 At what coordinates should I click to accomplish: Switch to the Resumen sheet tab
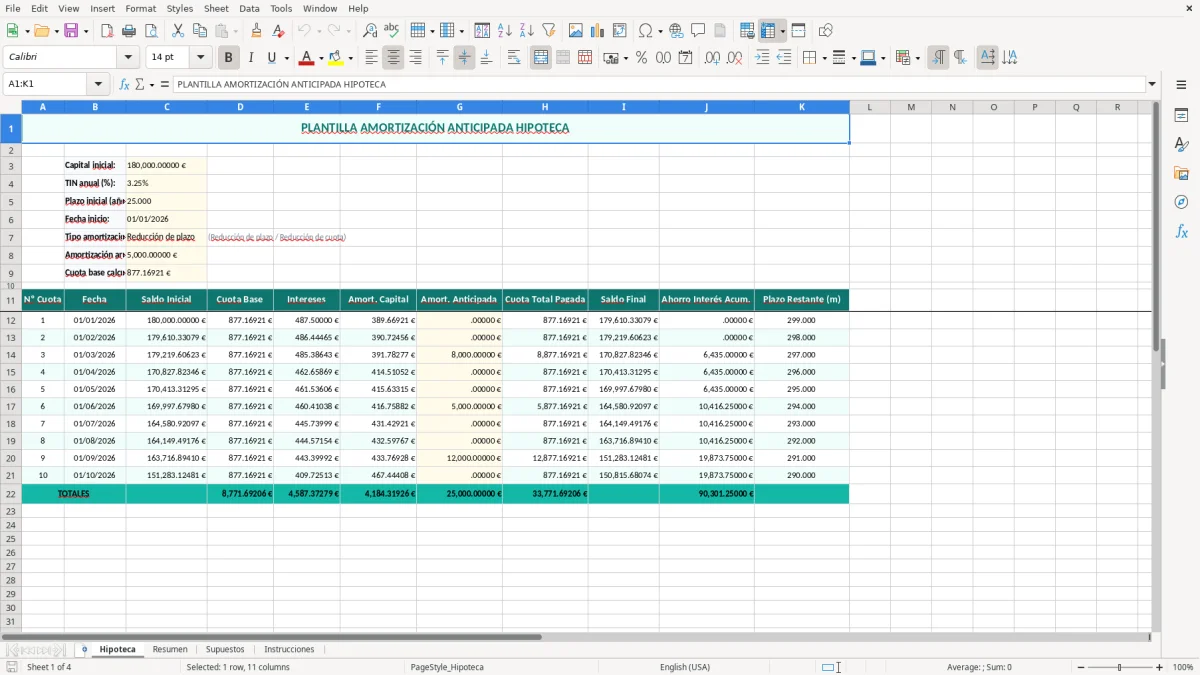tap(170, 649)
